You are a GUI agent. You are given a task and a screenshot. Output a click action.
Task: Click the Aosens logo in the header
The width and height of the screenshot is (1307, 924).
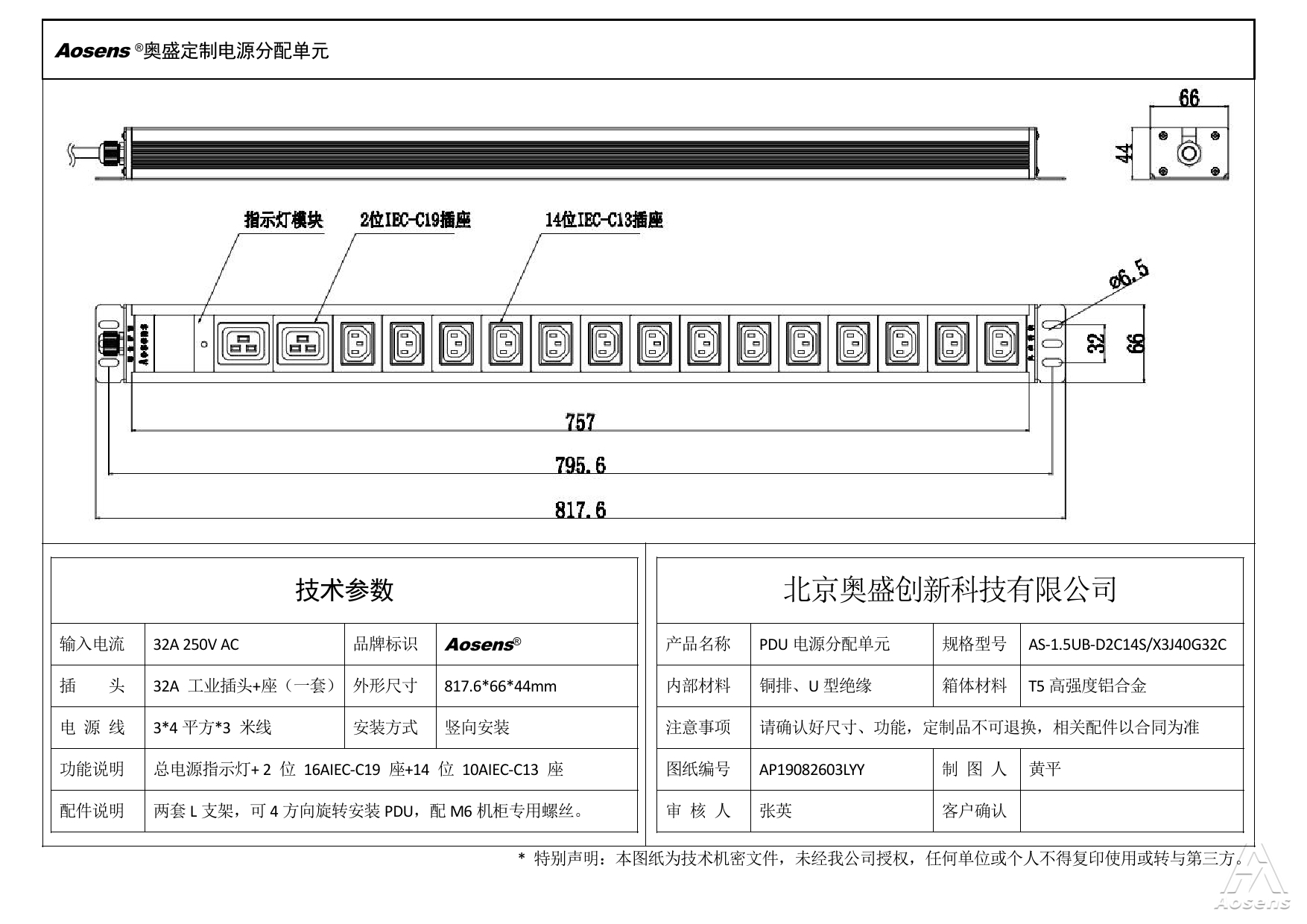(93, 51)
